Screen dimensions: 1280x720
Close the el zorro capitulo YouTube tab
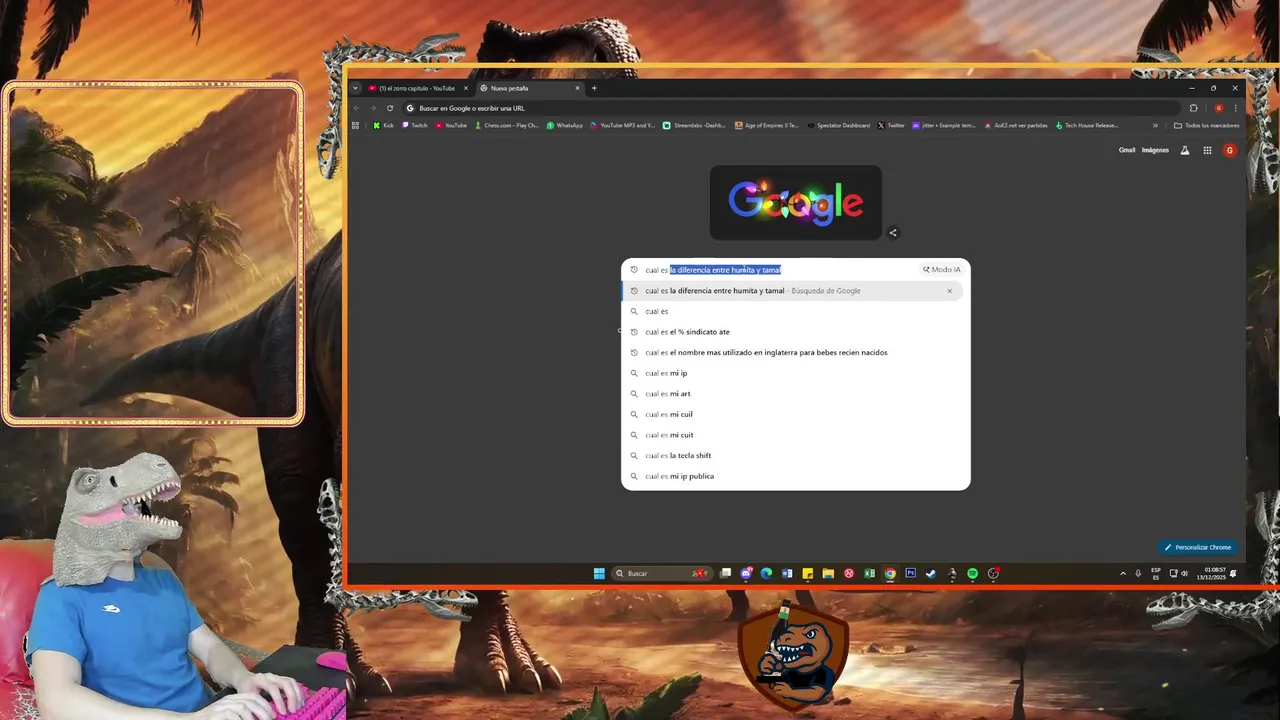click(x=465, y=88)
